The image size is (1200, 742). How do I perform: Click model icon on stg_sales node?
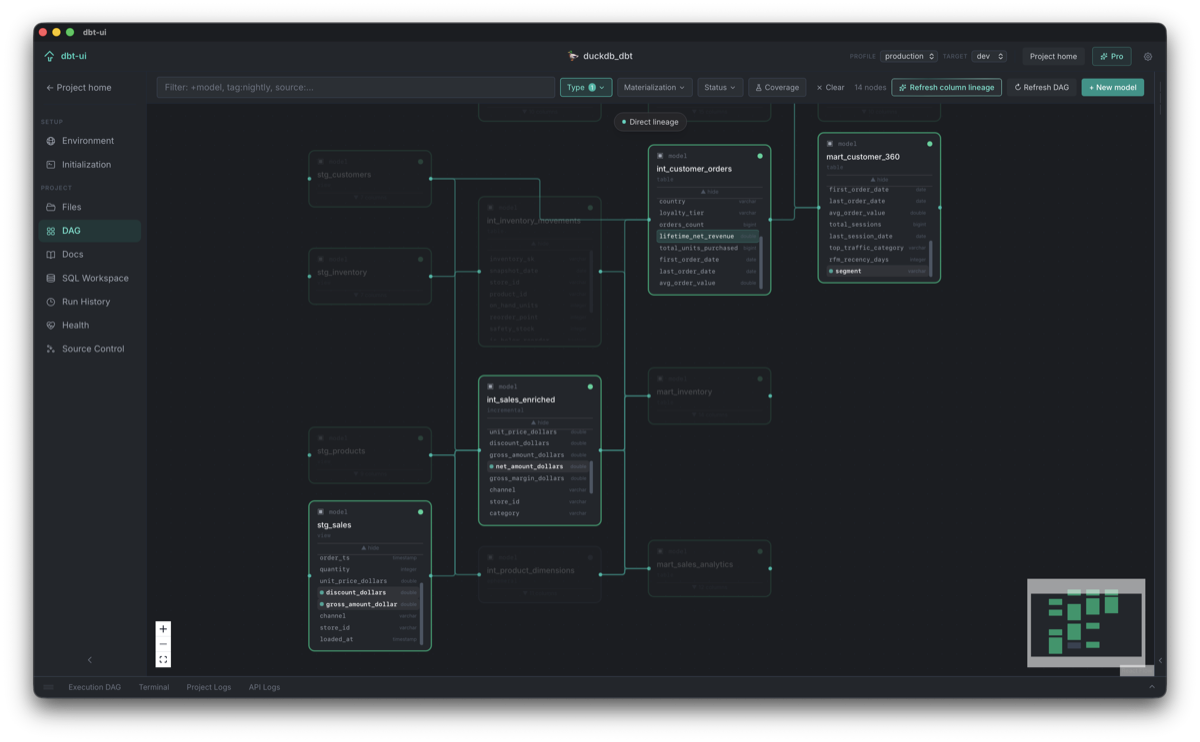[320, 512]
